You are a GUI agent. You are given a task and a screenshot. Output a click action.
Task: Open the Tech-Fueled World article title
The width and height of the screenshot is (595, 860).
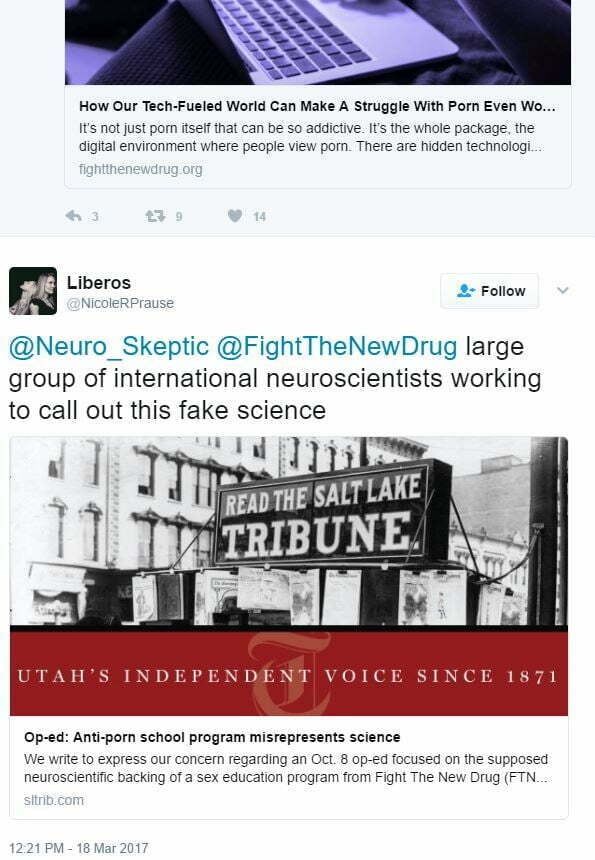click(317, 106)
